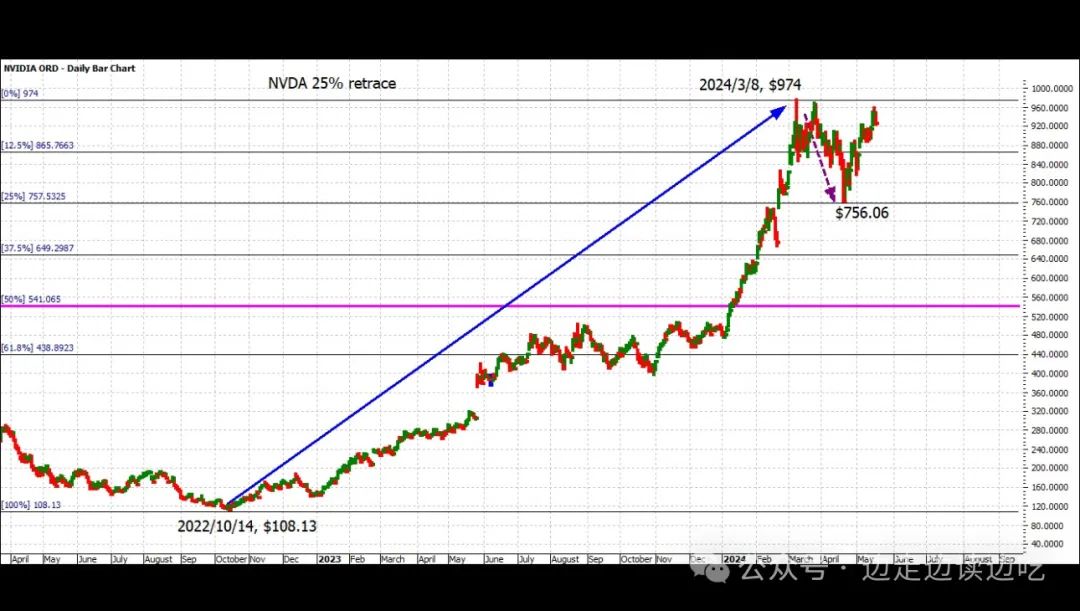
Task: Click the 2024/3/8, $974 peak label
Action: (x=750, y=85)
